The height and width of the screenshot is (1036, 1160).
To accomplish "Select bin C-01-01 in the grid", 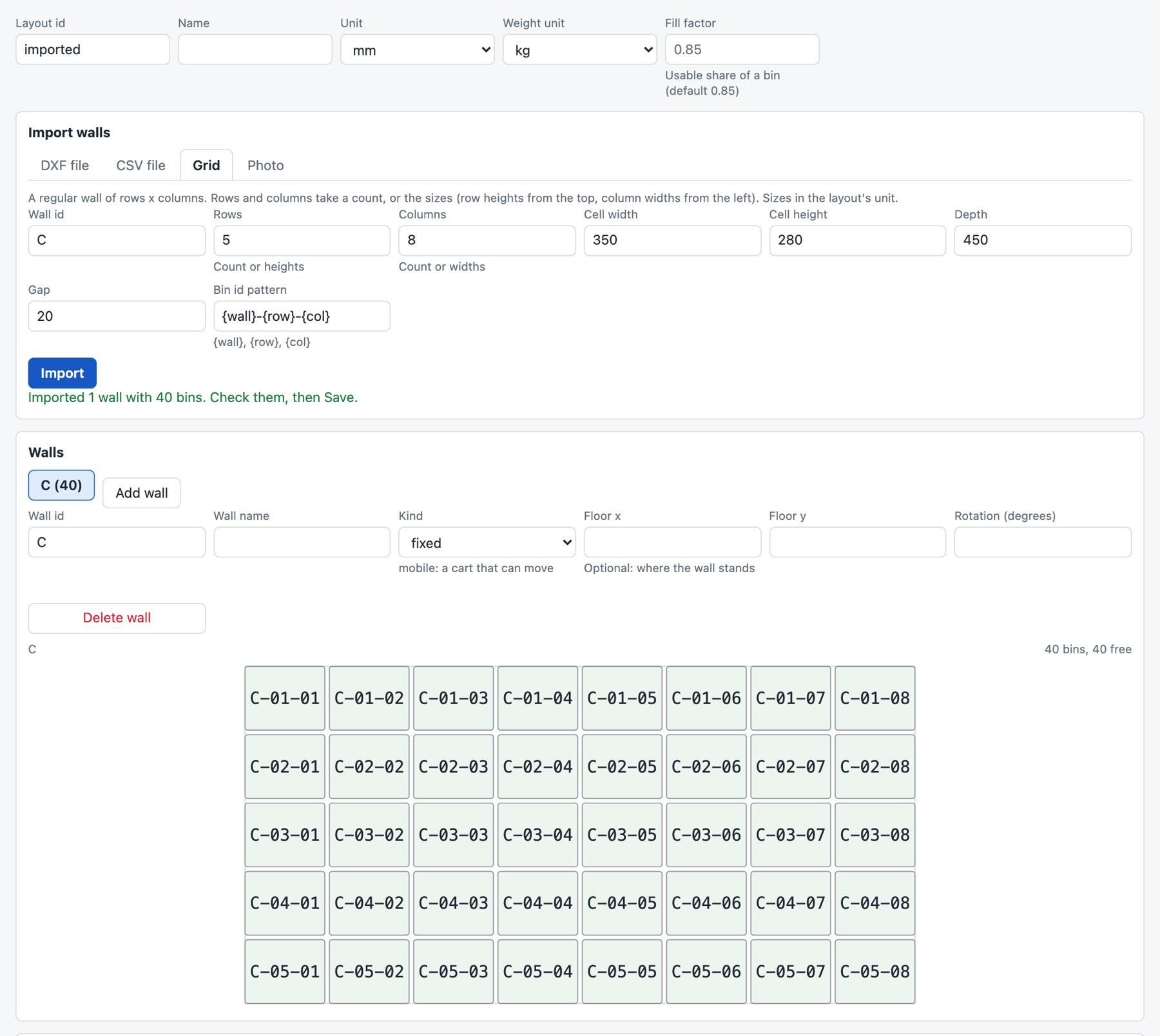I will (285, 698).
